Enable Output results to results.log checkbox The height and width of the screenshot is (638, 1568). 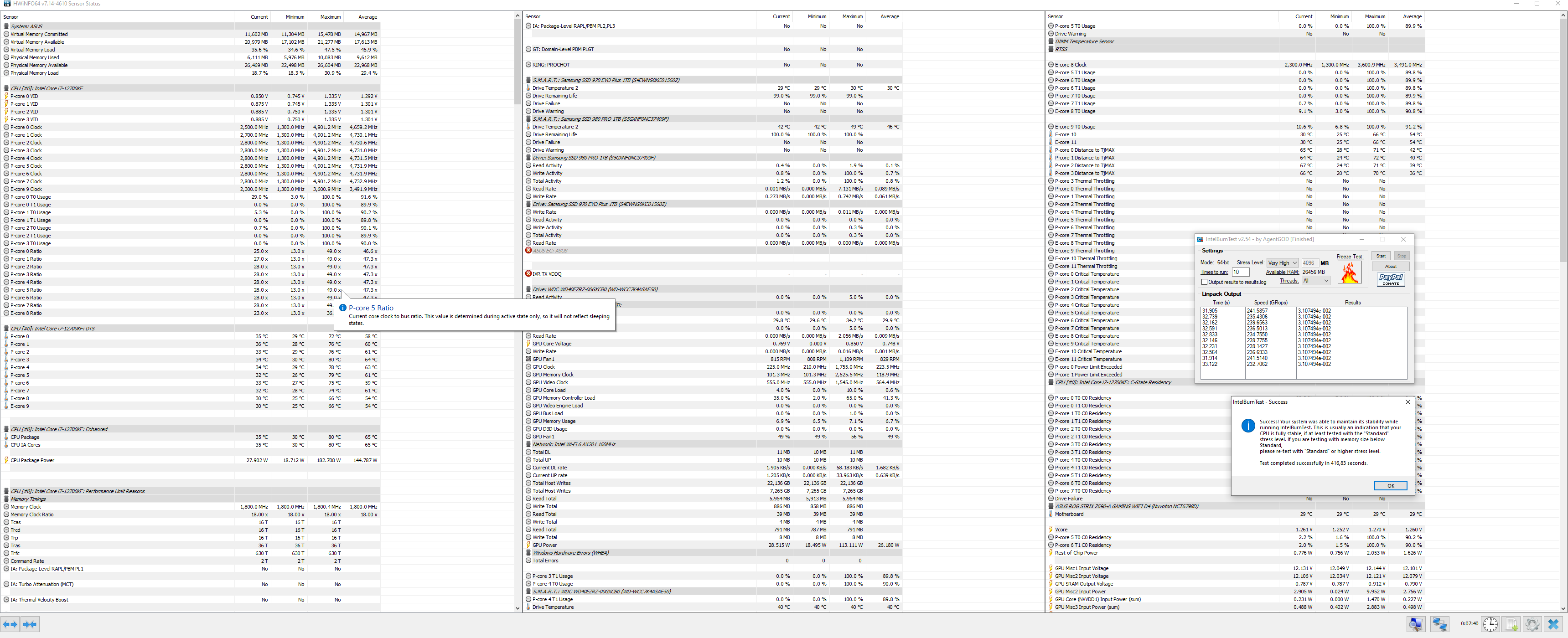point(1204,282)
